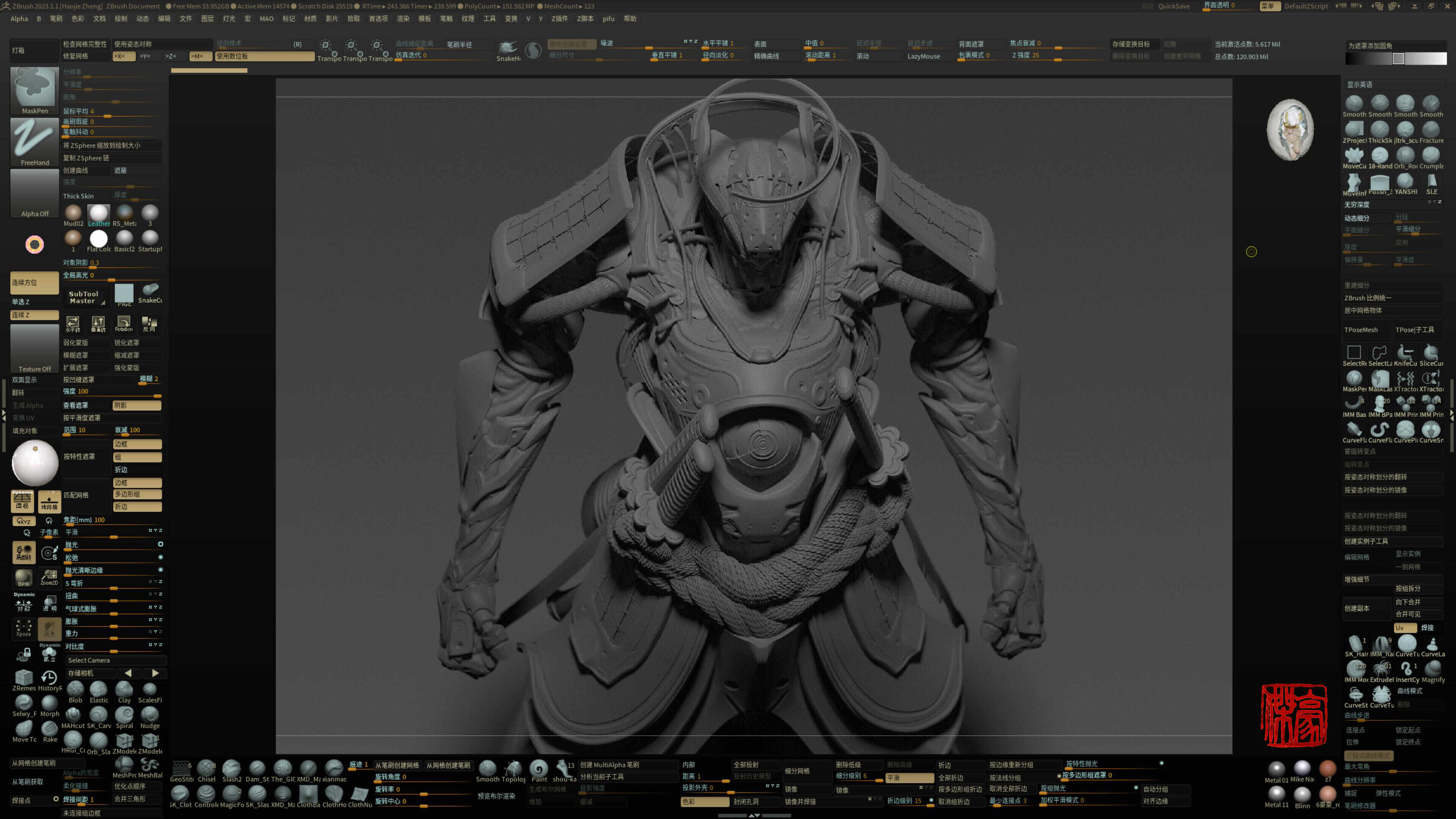The width and height of the screenshot is (1456, 819).
Task: Select the ZRemesher tool icon
Action: point(24,678)
